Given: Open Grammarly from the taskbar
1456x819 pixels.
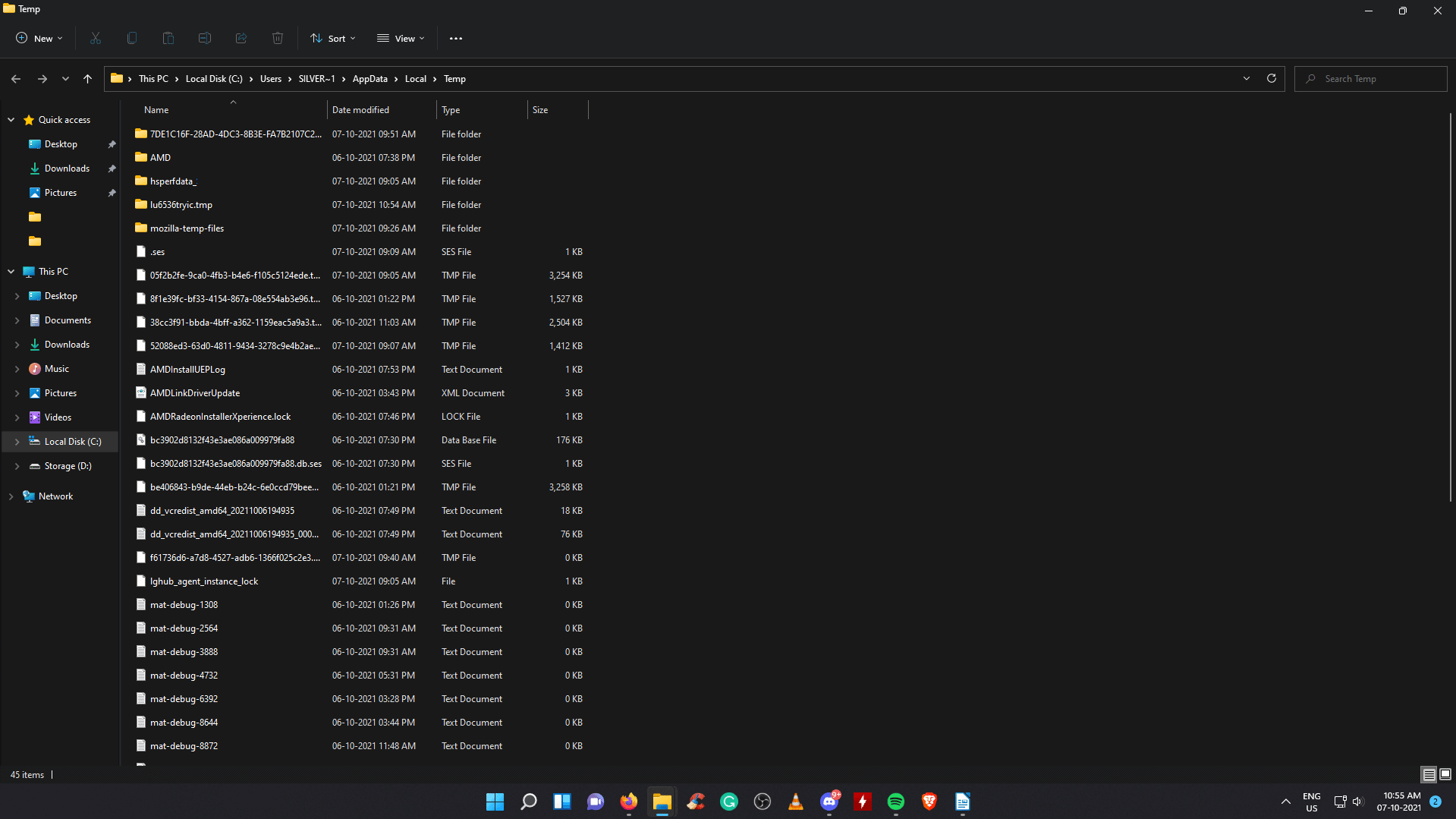Looking at the screenshot, I should coord(729,802).
